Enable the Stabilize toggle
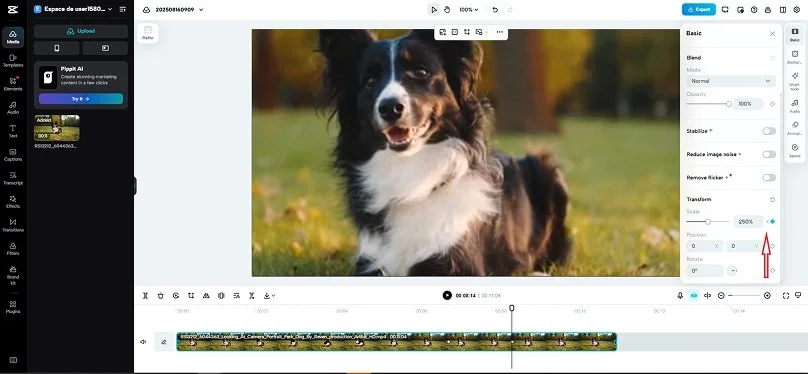Image resolution: width=808 pixels, height=374 pixels. click(769, 131)
